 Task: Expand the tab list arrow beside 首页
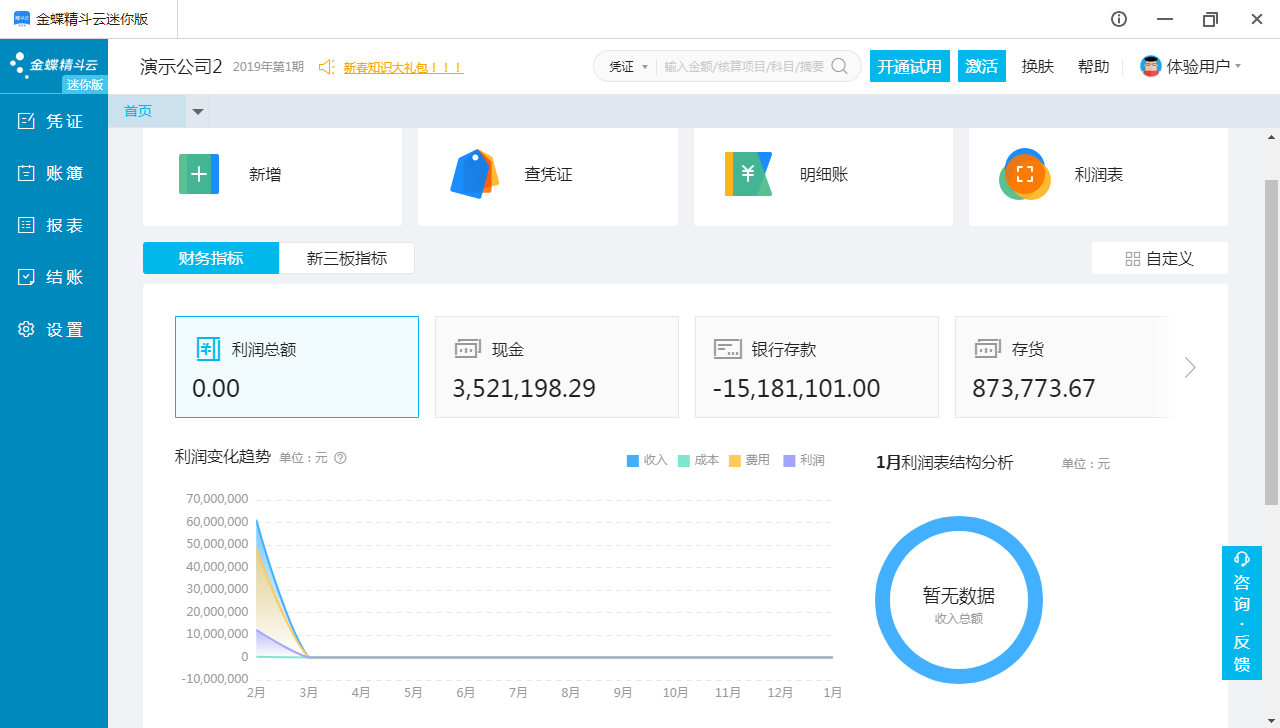(x=198, y=112)
